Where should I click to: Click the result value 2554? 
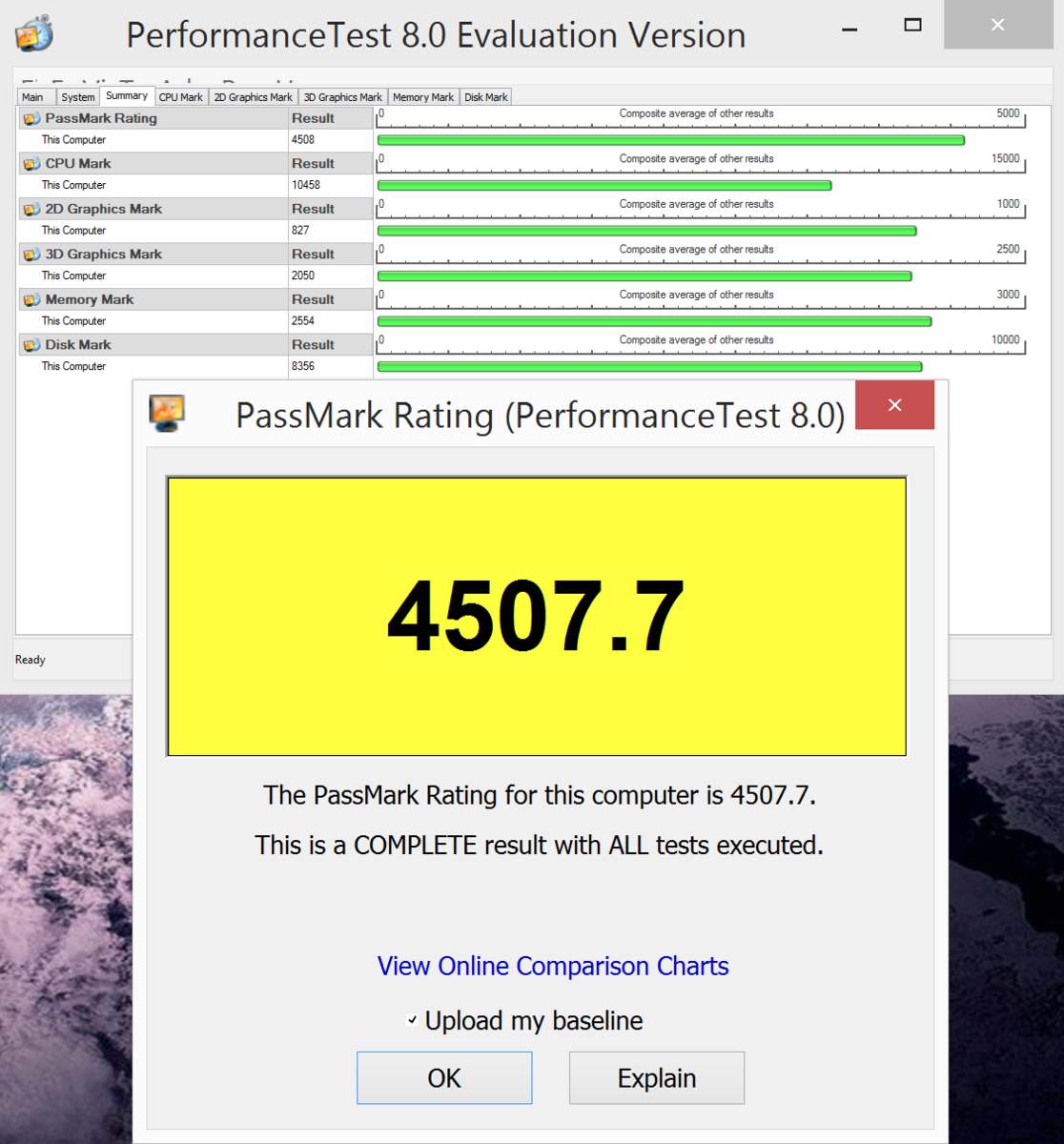(303, 321)
